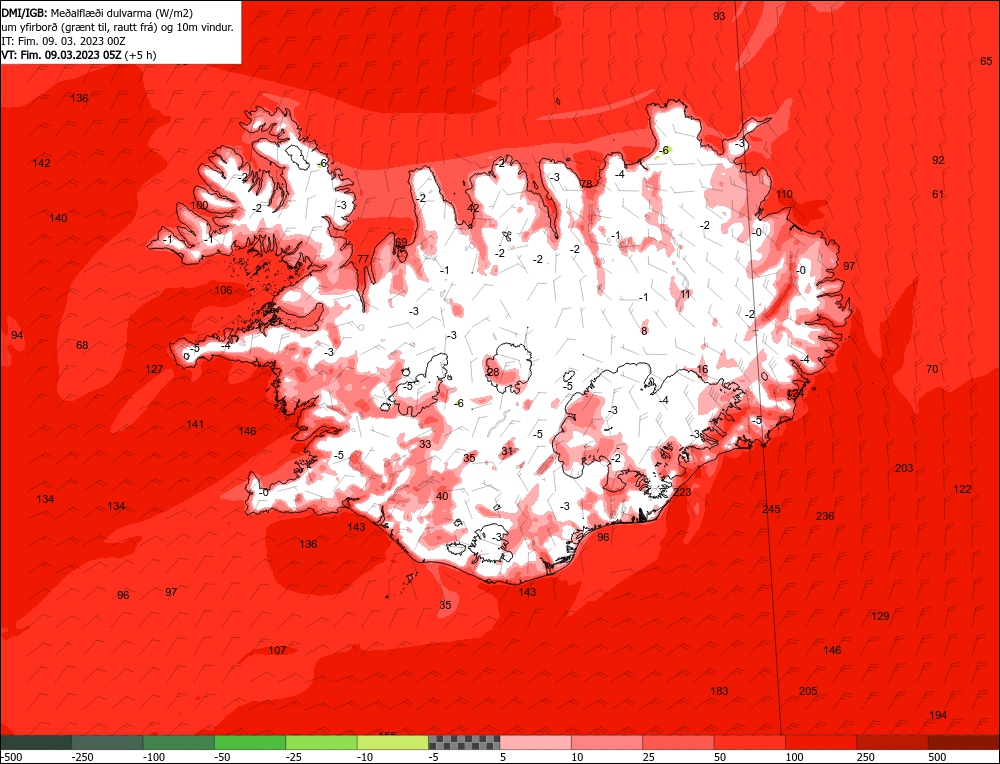
Task: Click the flux value 245
Action: (771, 509)
